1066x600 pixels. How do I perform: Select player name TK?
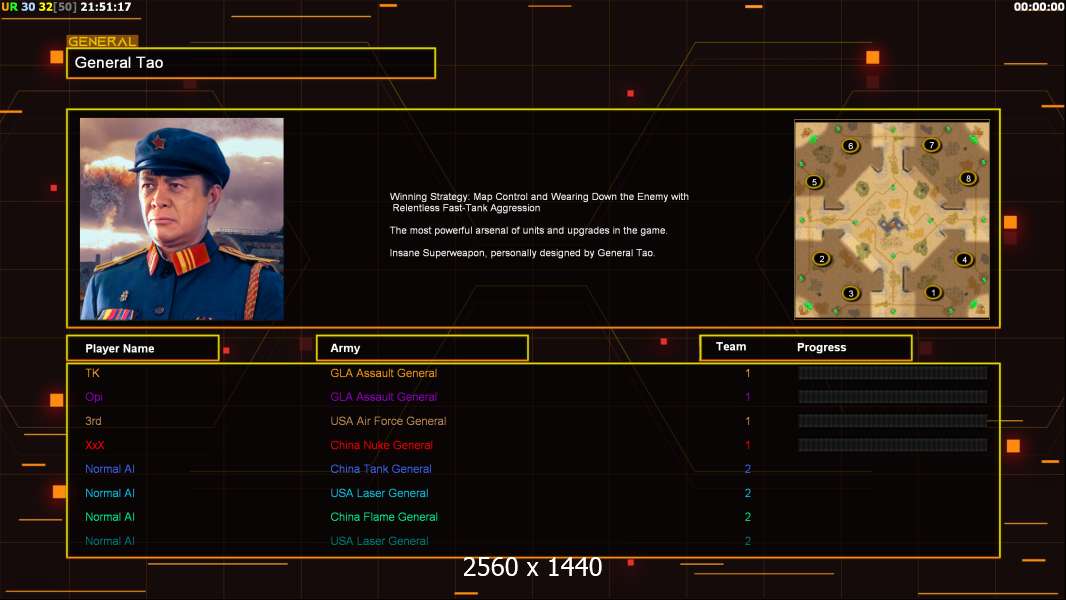click(x=92, y=373)
